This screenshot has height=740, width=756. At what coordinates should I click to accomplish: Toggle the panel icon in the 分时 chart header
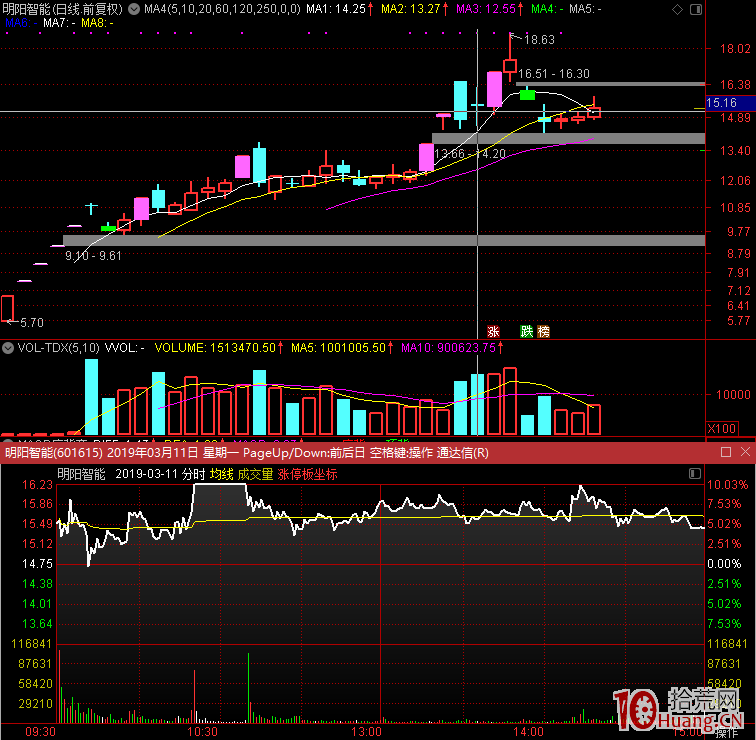[x=695, y=473]
